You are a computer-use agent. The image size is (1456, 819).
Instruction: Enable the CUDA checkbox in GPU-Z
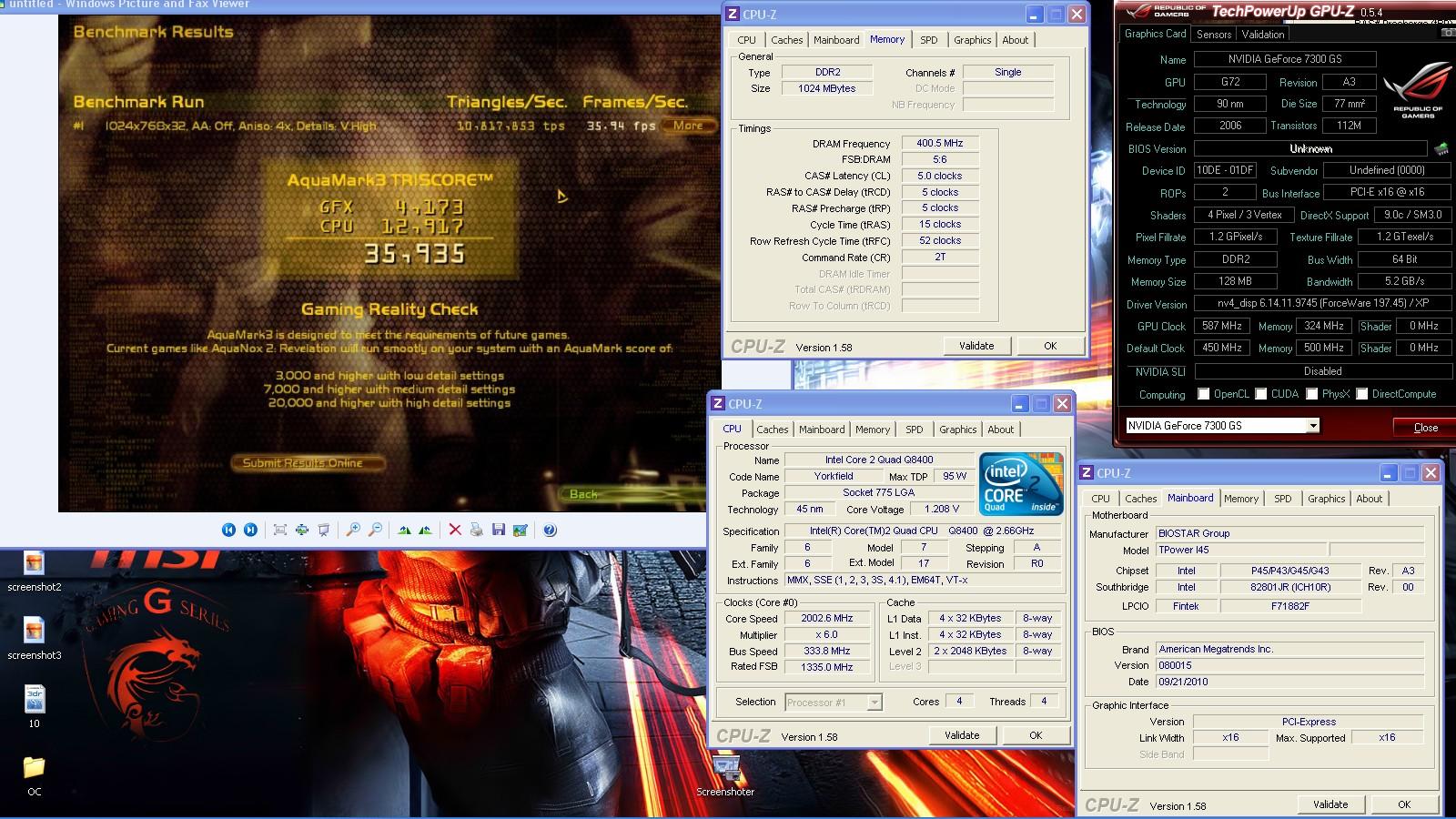tap(1261, 394)
